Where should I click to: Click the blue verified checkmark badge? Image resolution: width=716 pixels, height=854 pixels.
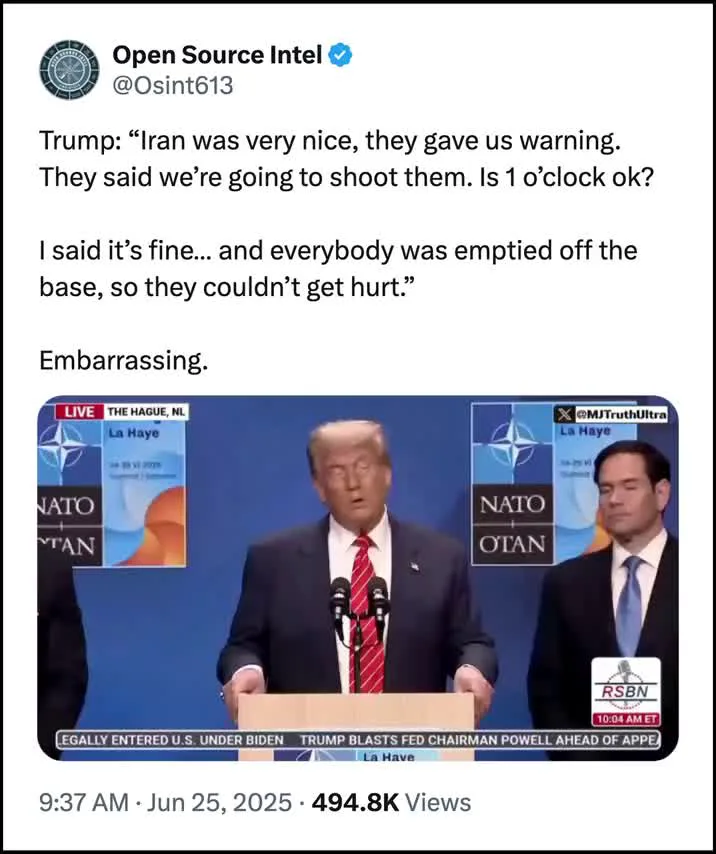point(341,55)
